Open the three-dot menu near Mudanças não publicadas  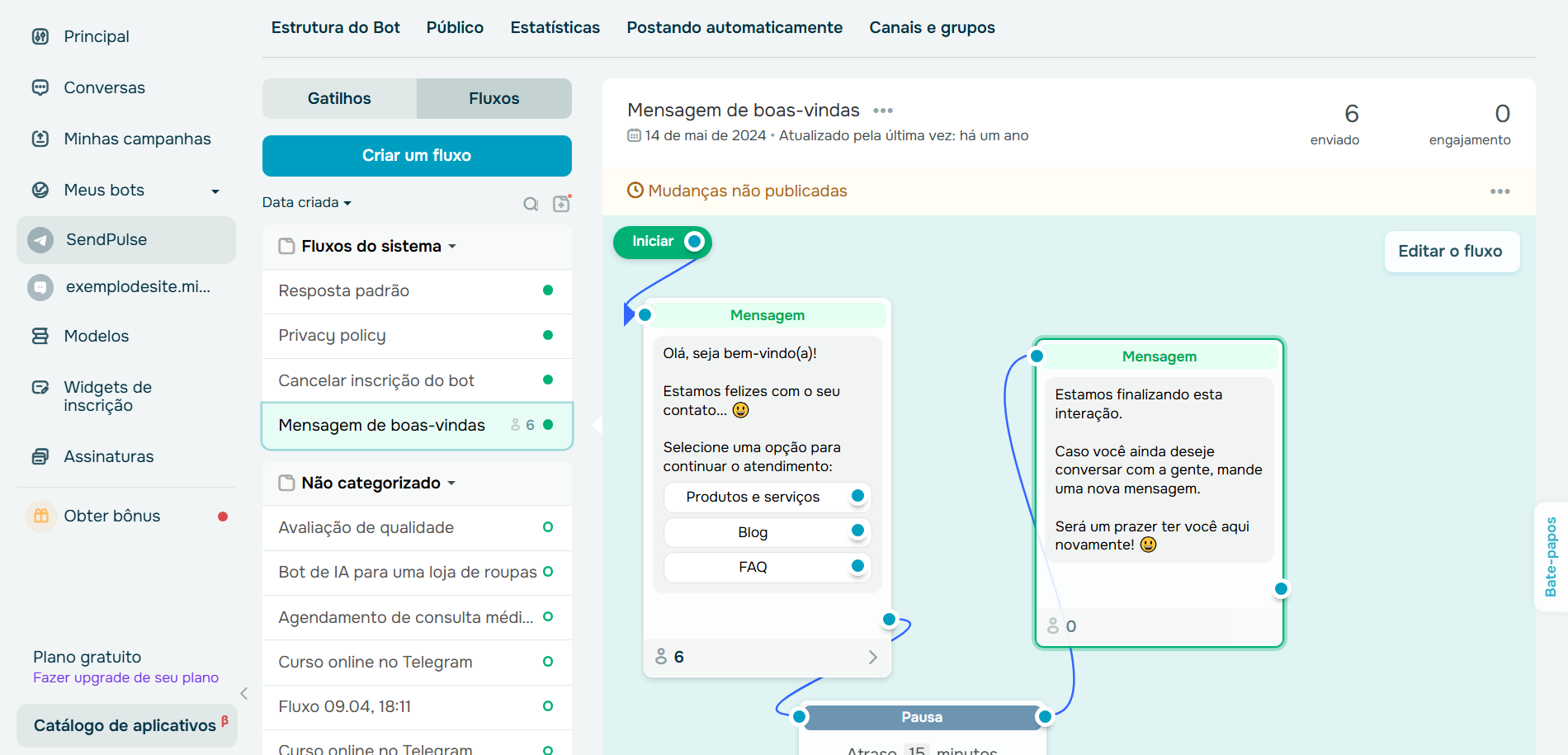coord(1500,191)
